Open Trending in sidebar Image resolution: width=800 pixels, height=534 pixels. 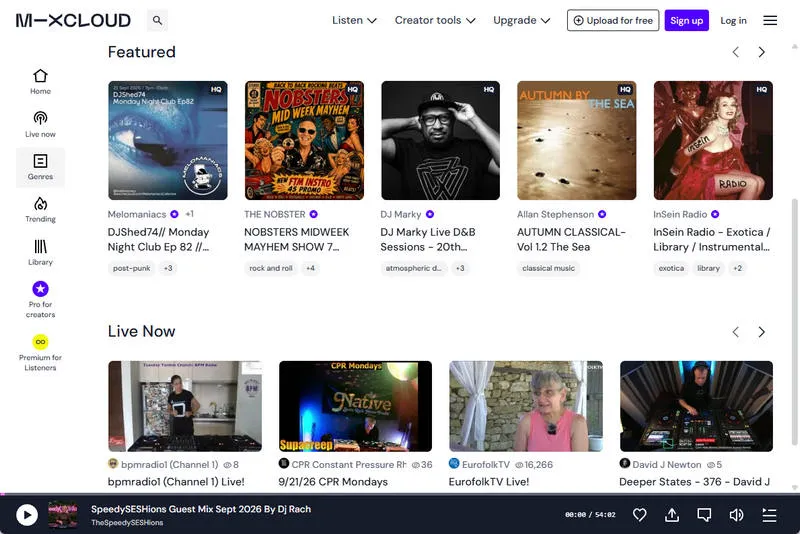[x=40, y=210]
